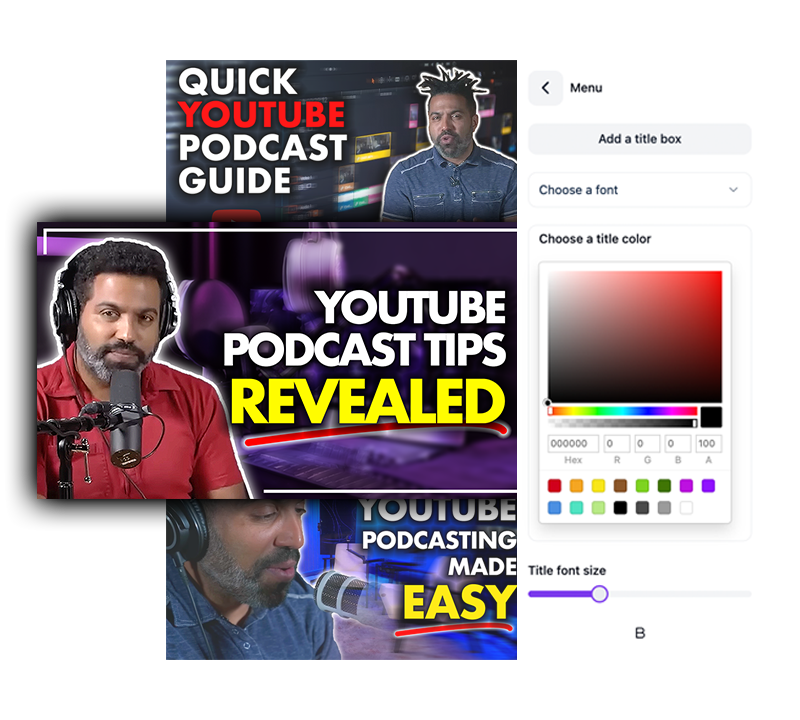Select the orange preset color swatch
Screen dimensions: 800x720
tap(576, 485)
